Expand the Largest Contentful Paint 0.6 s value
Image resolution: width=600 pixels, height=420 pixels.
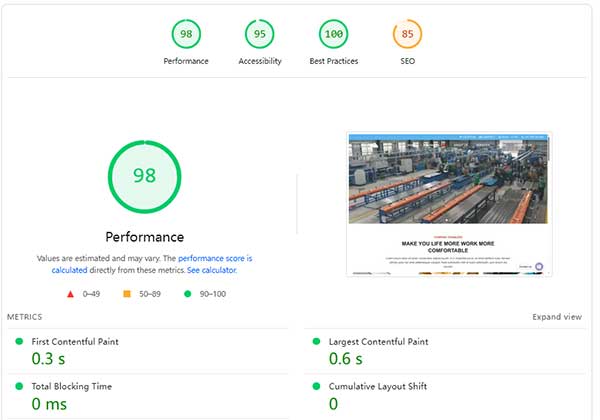tap(345, 359)
